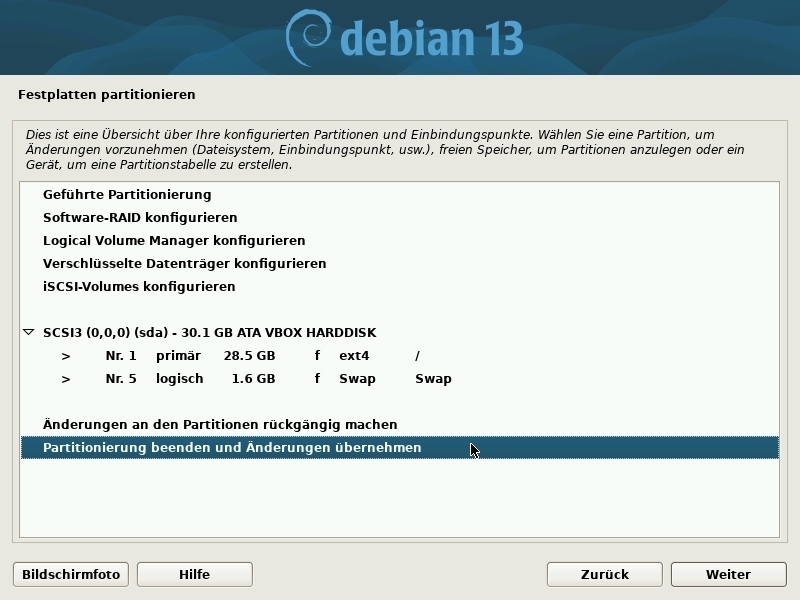Select partition Nr. 1 primär ext4
The height and width of the screenshot is (600, 800).
tap(399, 356)
